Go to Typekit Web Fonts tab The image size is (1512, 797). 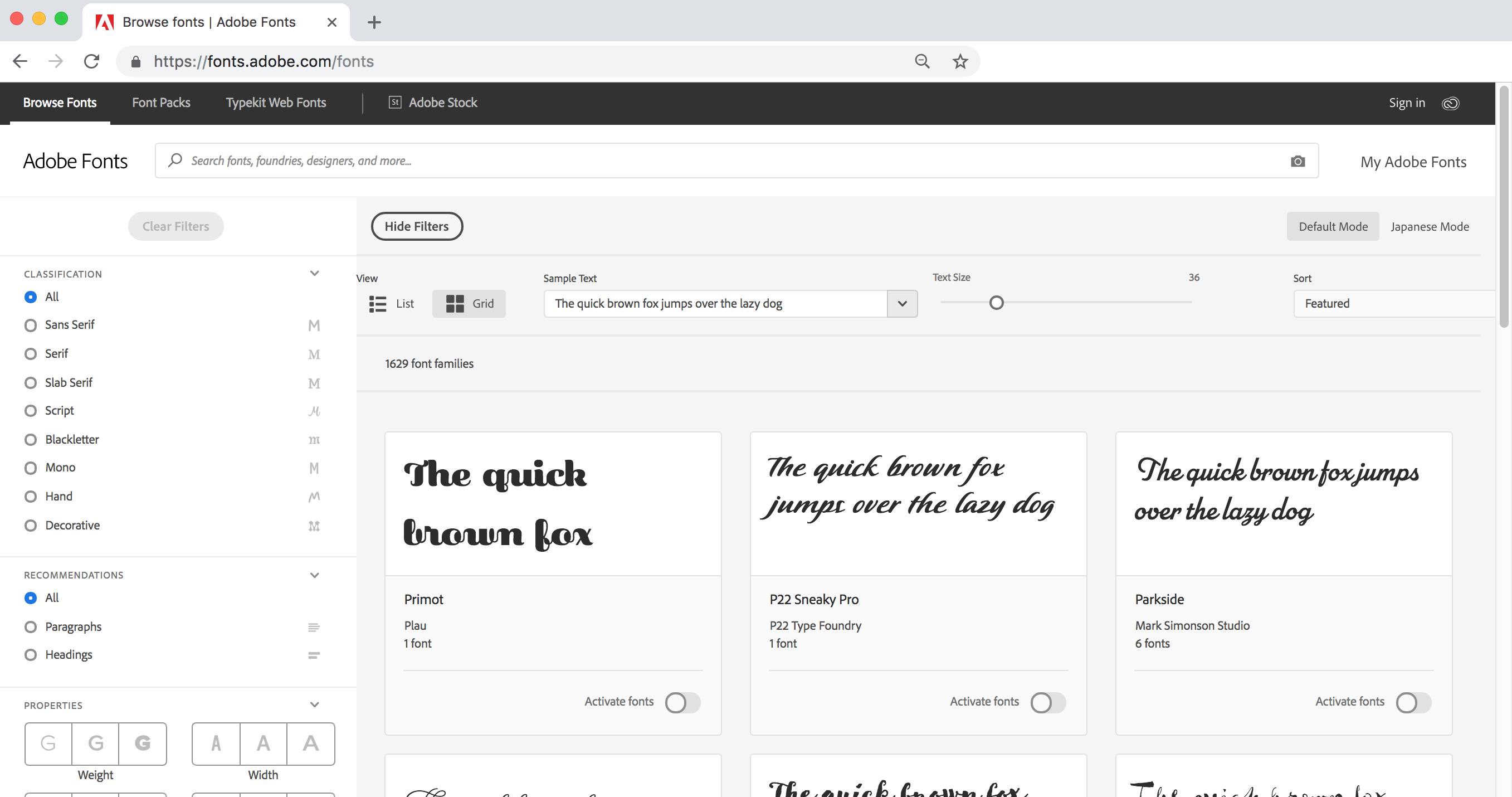pos(275,103)
